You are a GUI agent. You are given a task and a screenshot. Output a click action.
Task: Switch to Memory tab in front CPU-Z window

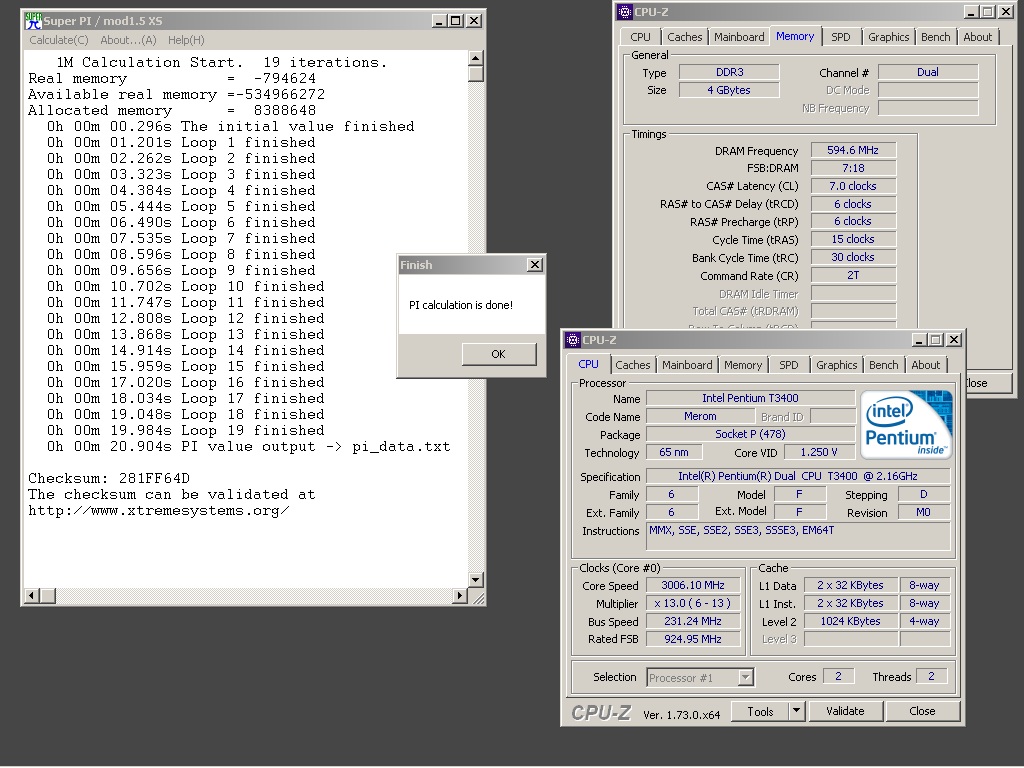743,365
